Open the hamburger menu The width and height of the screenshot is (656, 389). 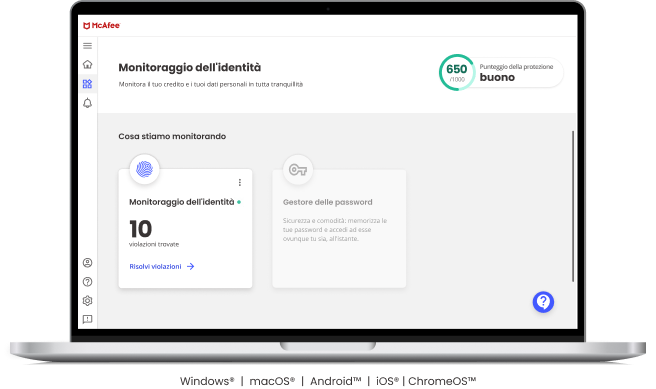click(87, 46)
